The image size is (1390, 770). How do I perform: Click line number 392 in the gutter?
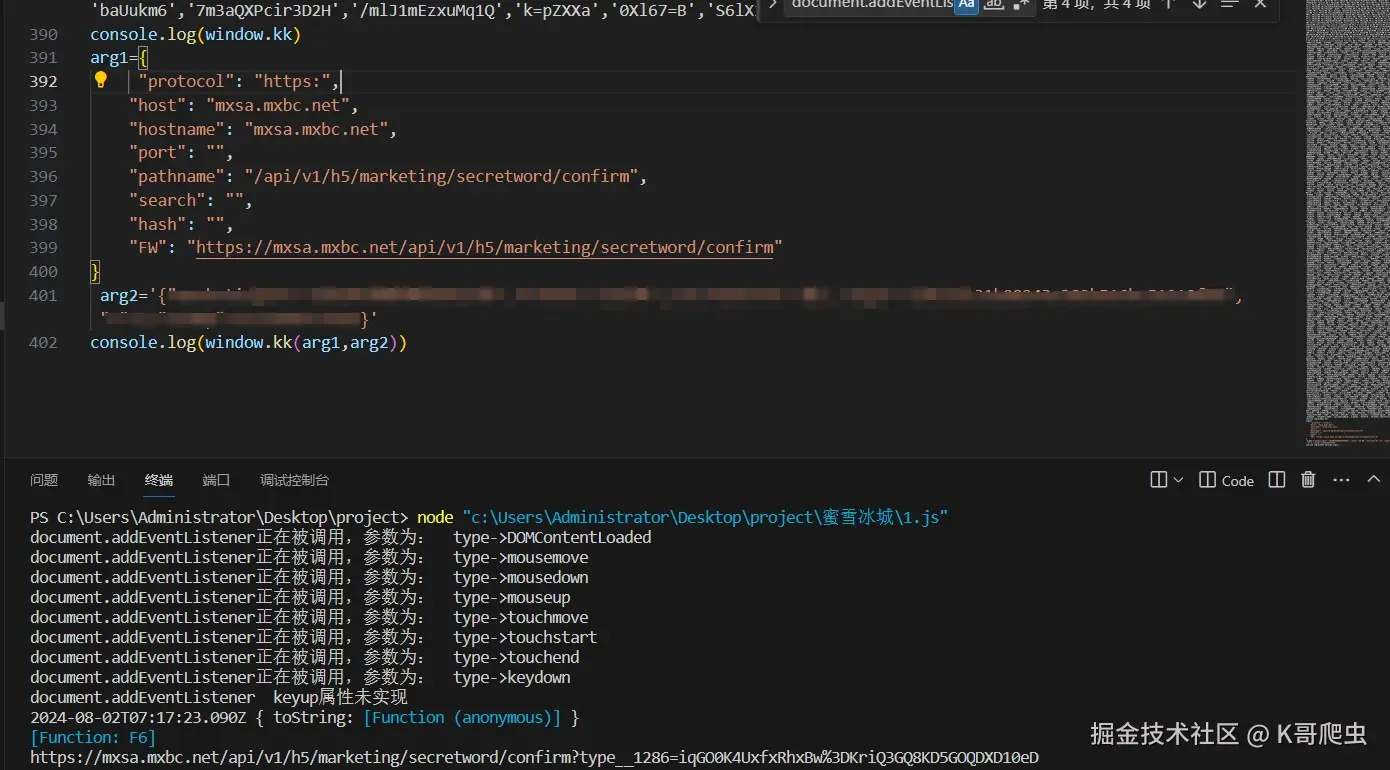click(43, 81)
